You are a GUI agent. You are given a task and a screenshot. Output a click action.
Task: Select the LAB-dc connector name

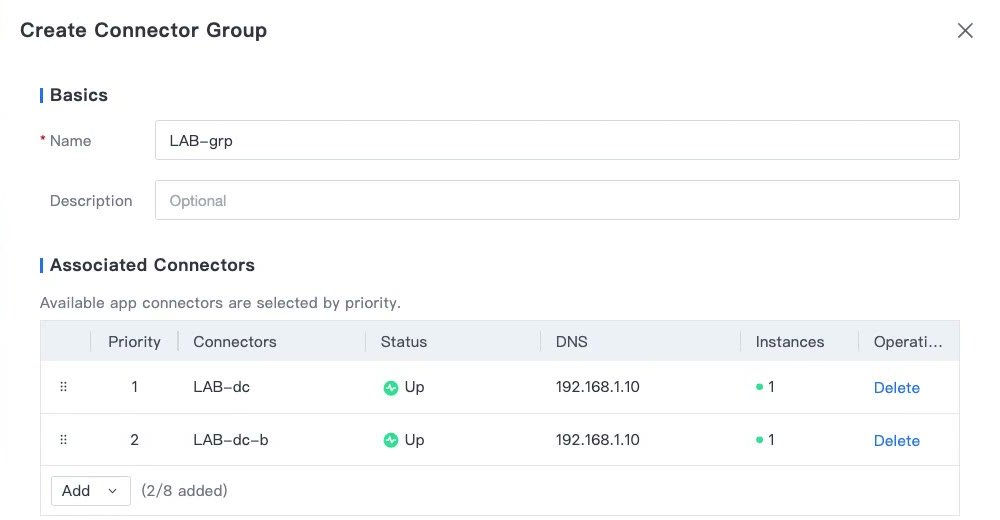tap(221, 387)
